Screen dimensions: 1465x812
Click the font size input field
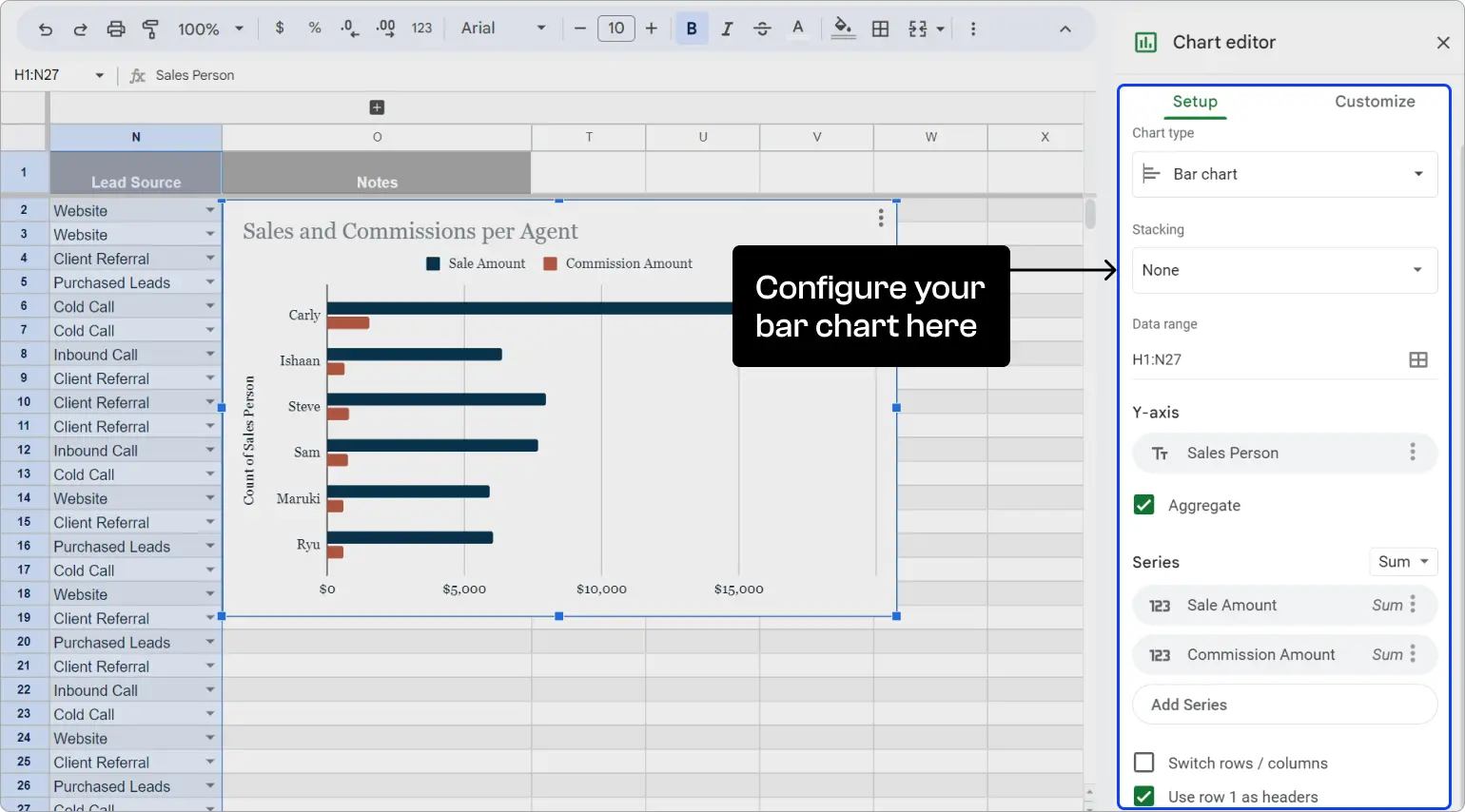[616, 29]
